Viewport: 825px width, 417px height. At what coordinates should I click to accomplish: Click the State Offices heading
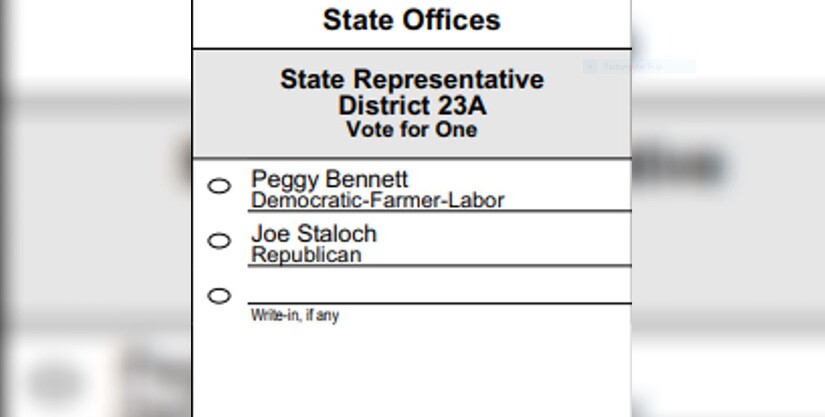pyautogui.click(x=411, y=20)
